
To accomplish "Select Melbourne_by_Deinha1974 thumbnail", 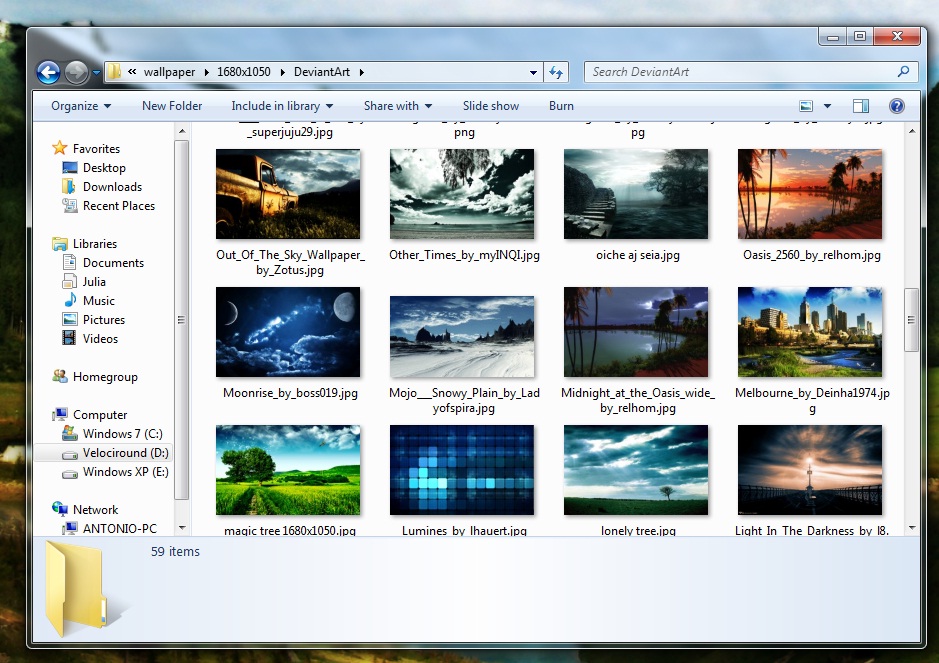I will [810, 332].
